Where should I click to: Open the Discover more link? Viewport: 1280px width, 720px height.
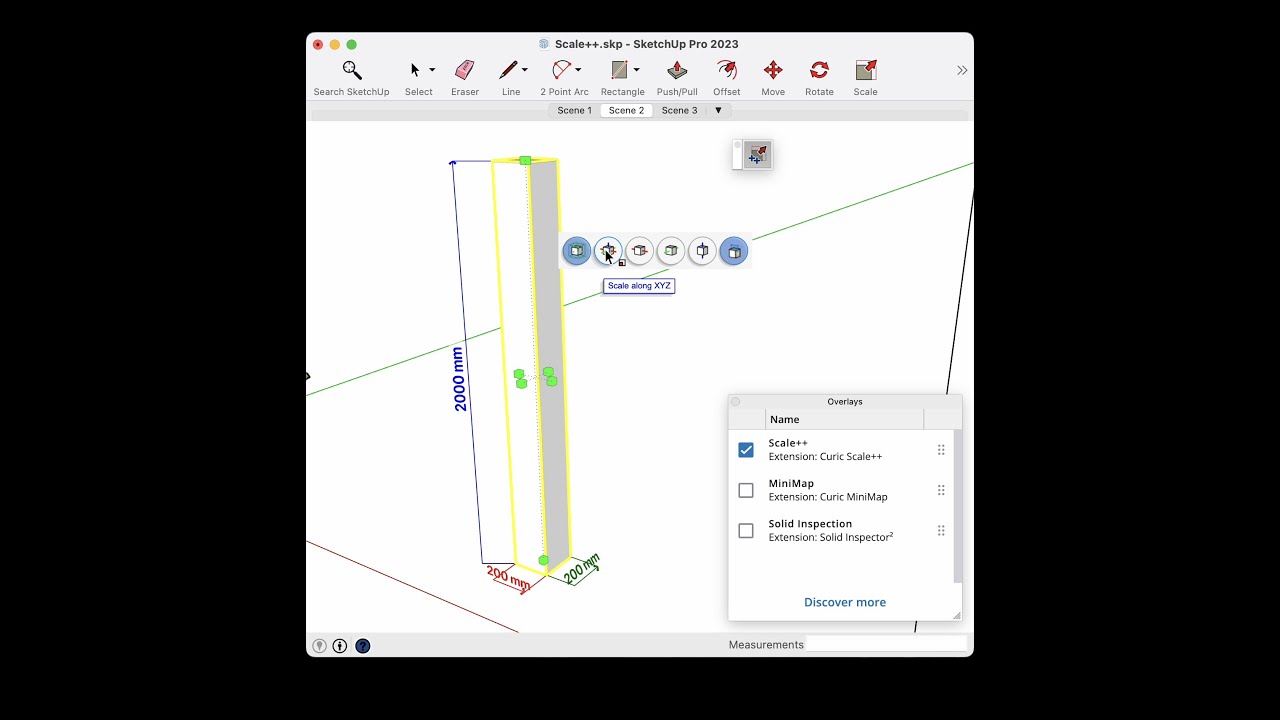click(x=845, y=602)
